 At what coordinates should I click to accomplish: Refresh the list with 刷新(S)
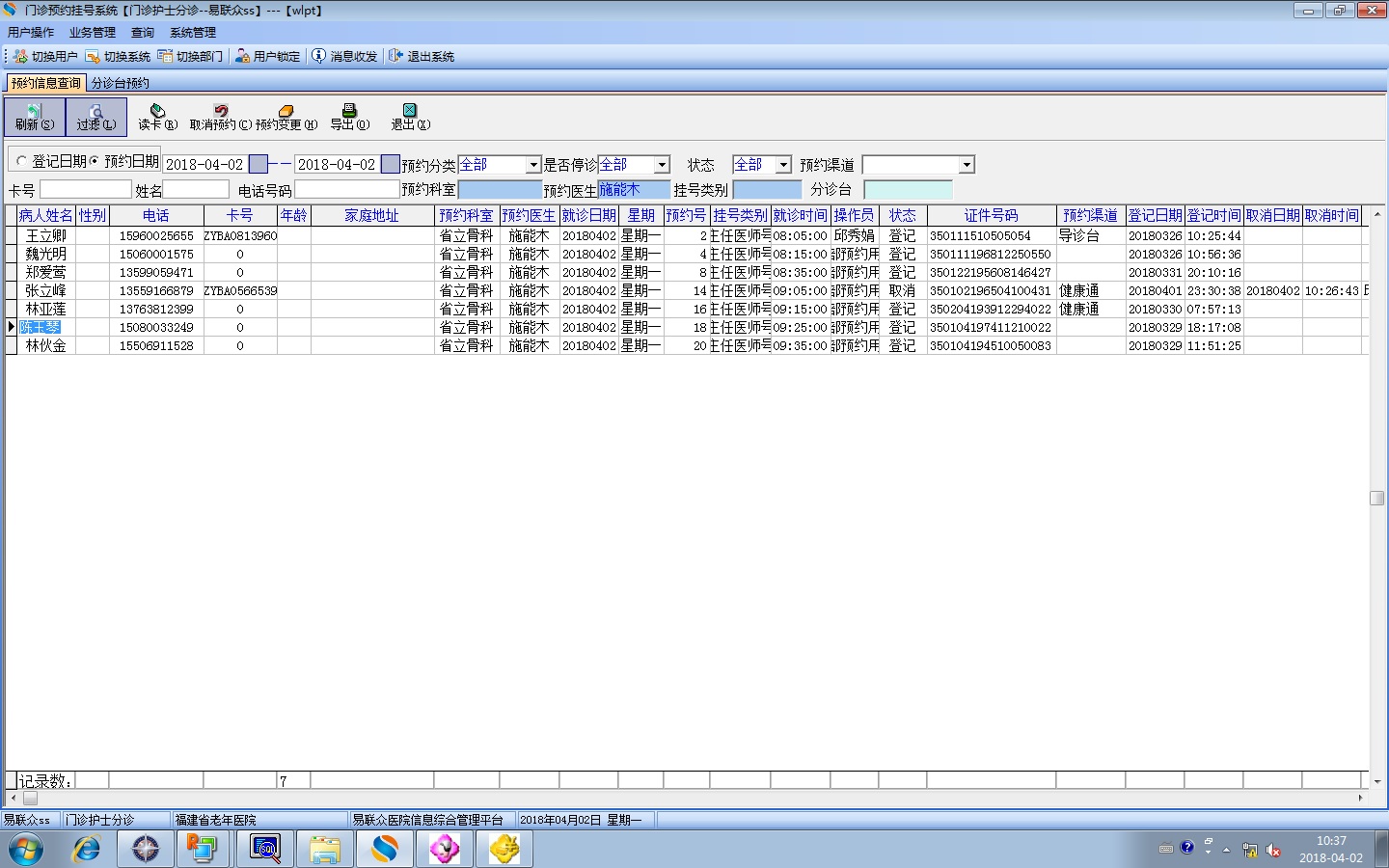coord(35,117)
